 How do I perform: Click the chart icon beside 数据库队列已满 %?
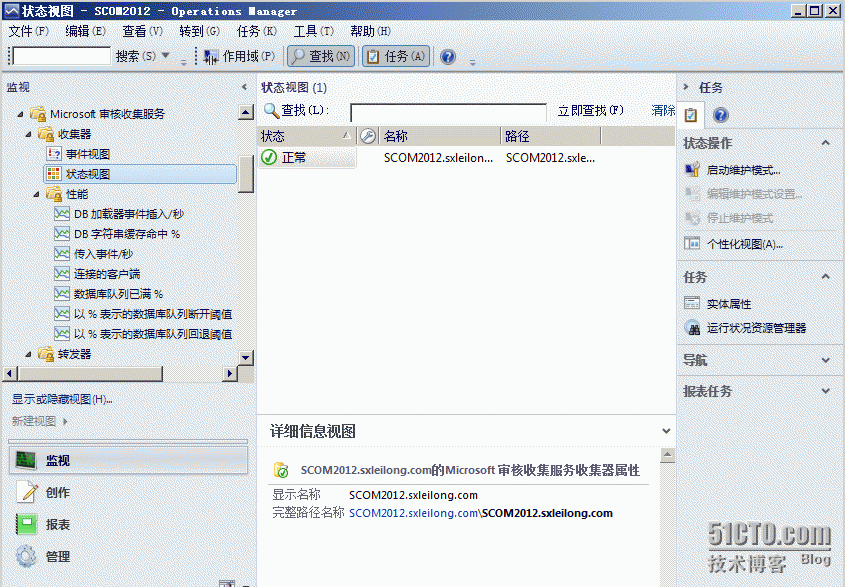coord(62,294)
